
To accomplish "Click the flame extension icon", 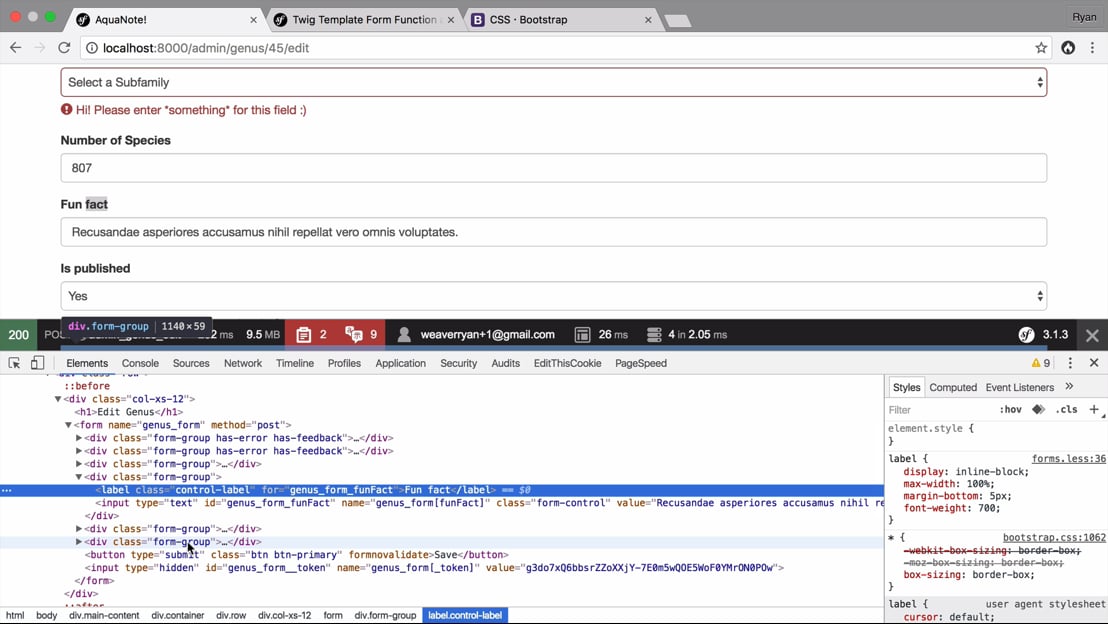I will click(1068, 47).
